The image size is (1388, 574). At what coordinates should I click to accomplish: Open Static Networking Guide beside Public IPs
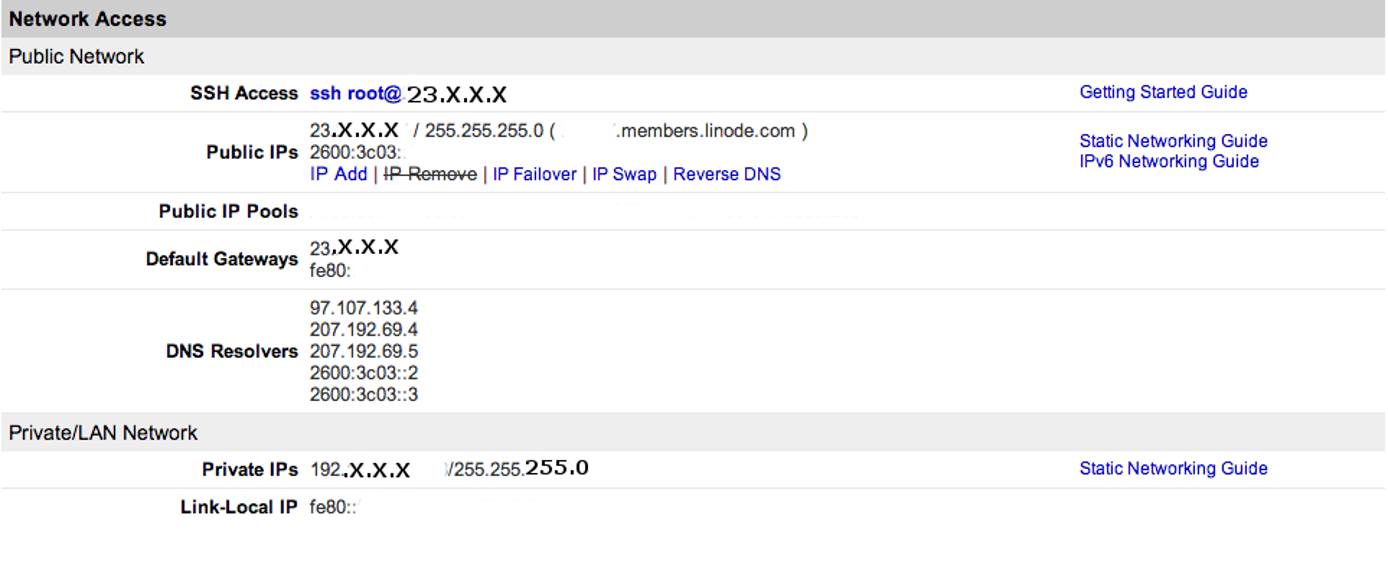click(1173, 141)
